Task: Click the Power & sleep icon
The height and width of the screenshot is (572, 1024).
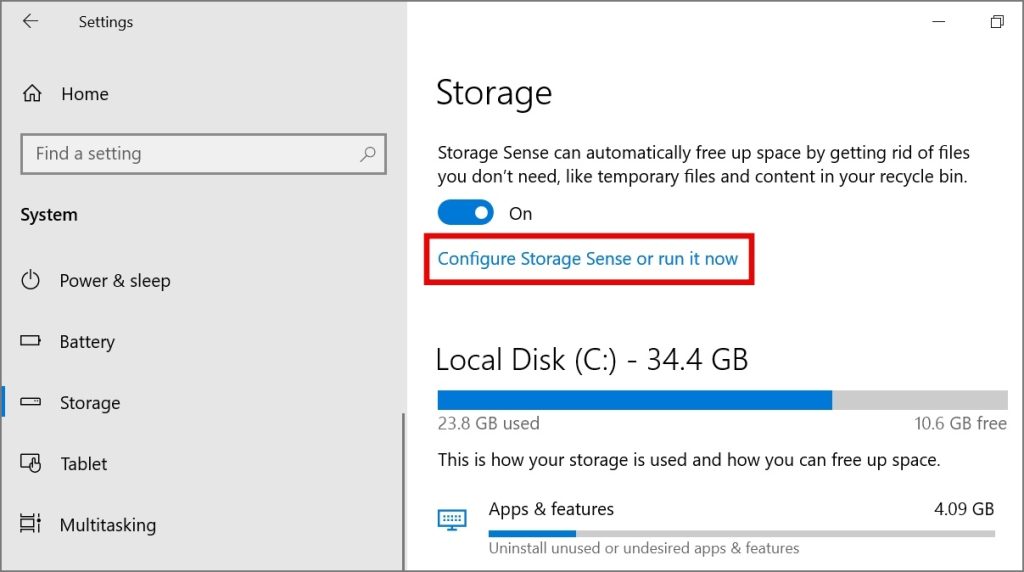Action: pyautogui.click(x=31, y=281)
